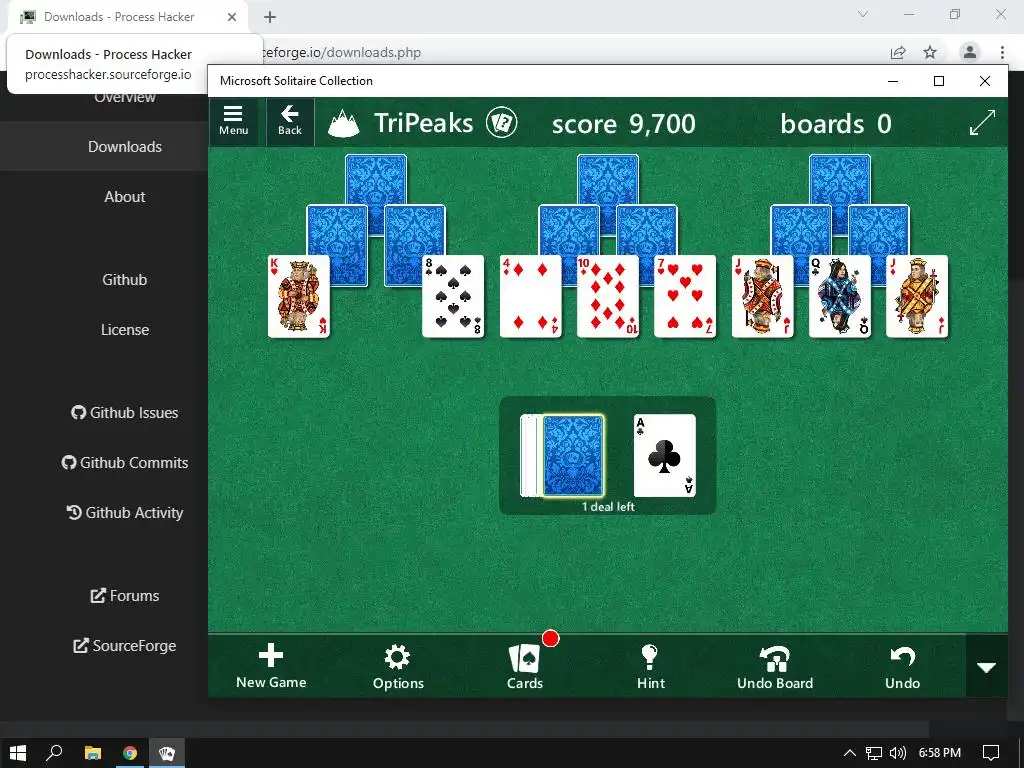The height and width of the screenshot is (768, 1024).
Task: Share this page from the browser toolbar
Action: coord(898,52)
